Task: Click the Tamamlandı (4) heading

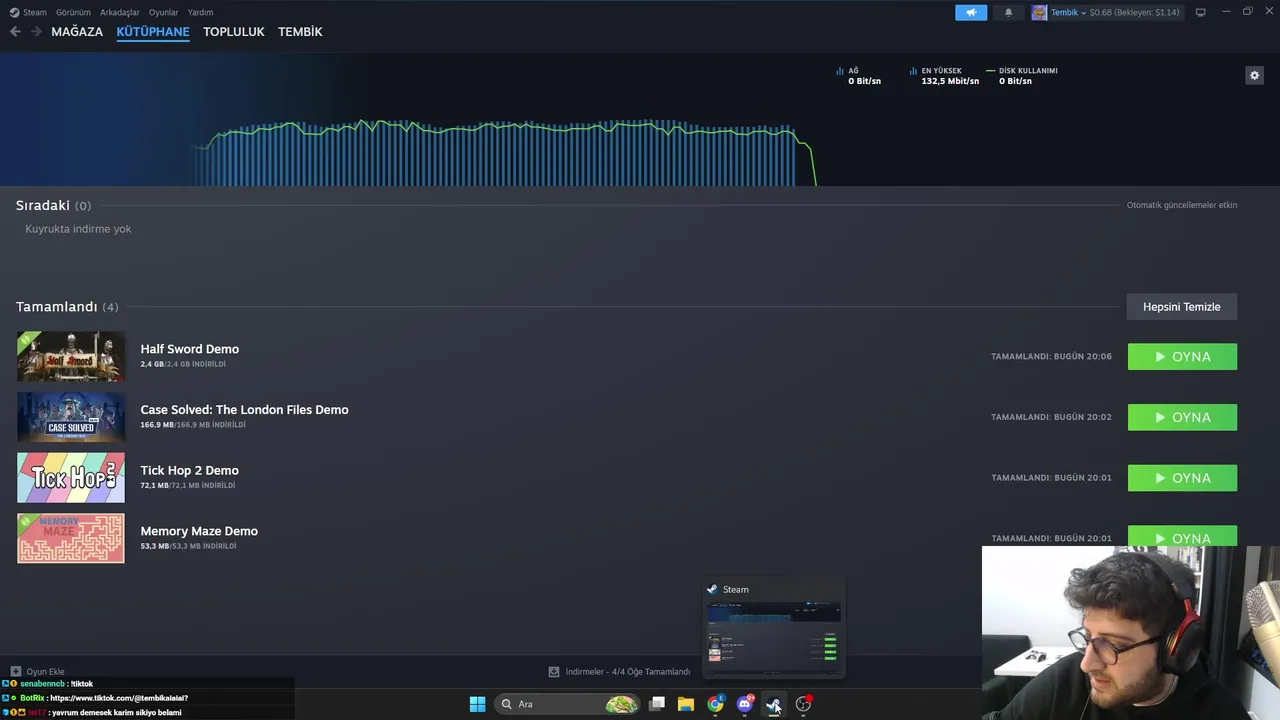Action: tap(67, 307)
